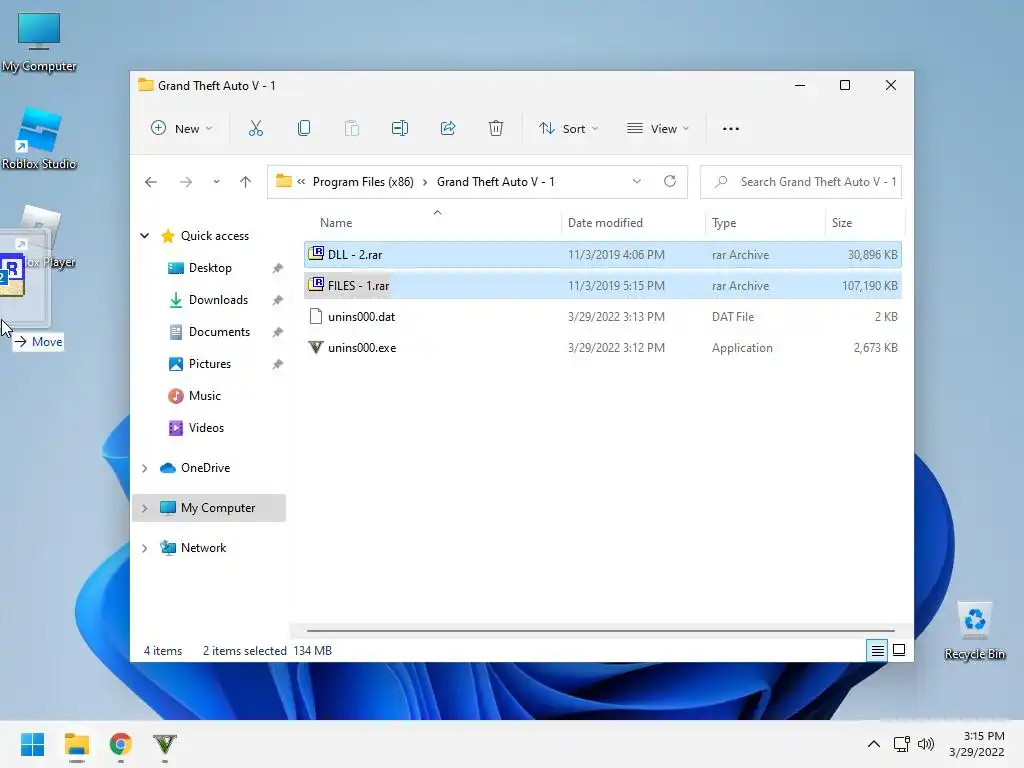
Task: Open the New dropdown menu
Action: (182, 129)
